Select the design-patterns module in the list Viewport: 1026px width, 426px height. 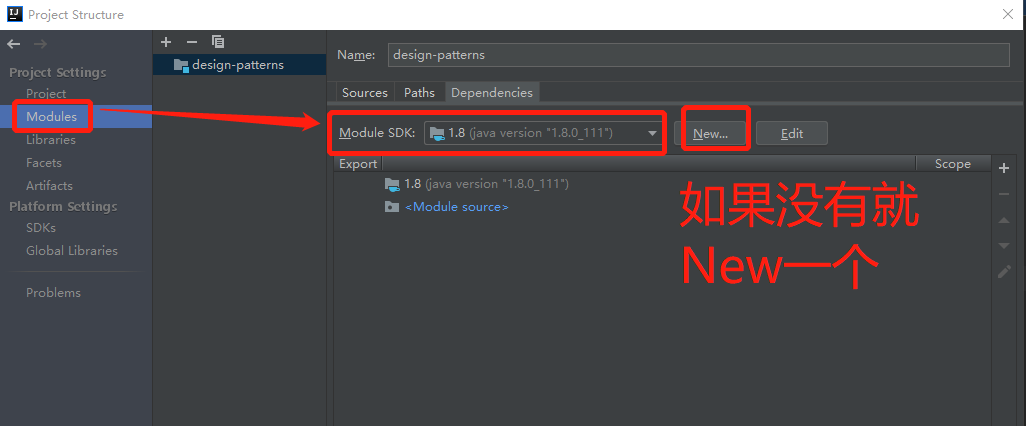tap(239, 65)
